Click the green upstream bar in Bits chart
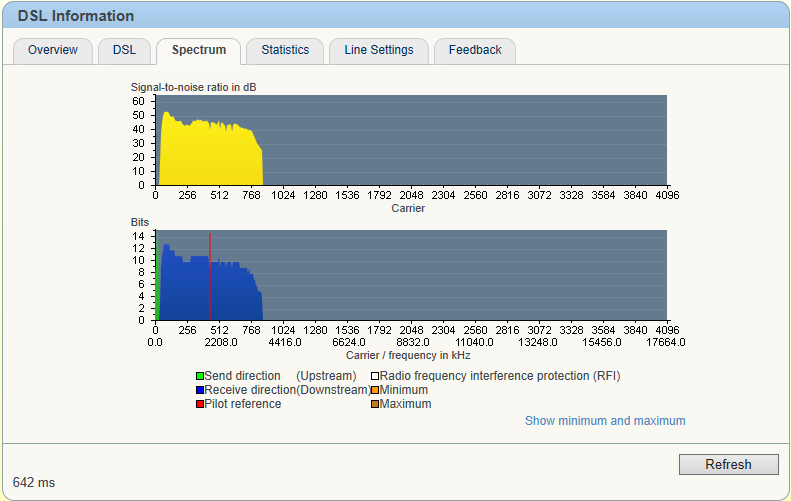The width and height of the screenshot is (791, 501). (157, 275)
